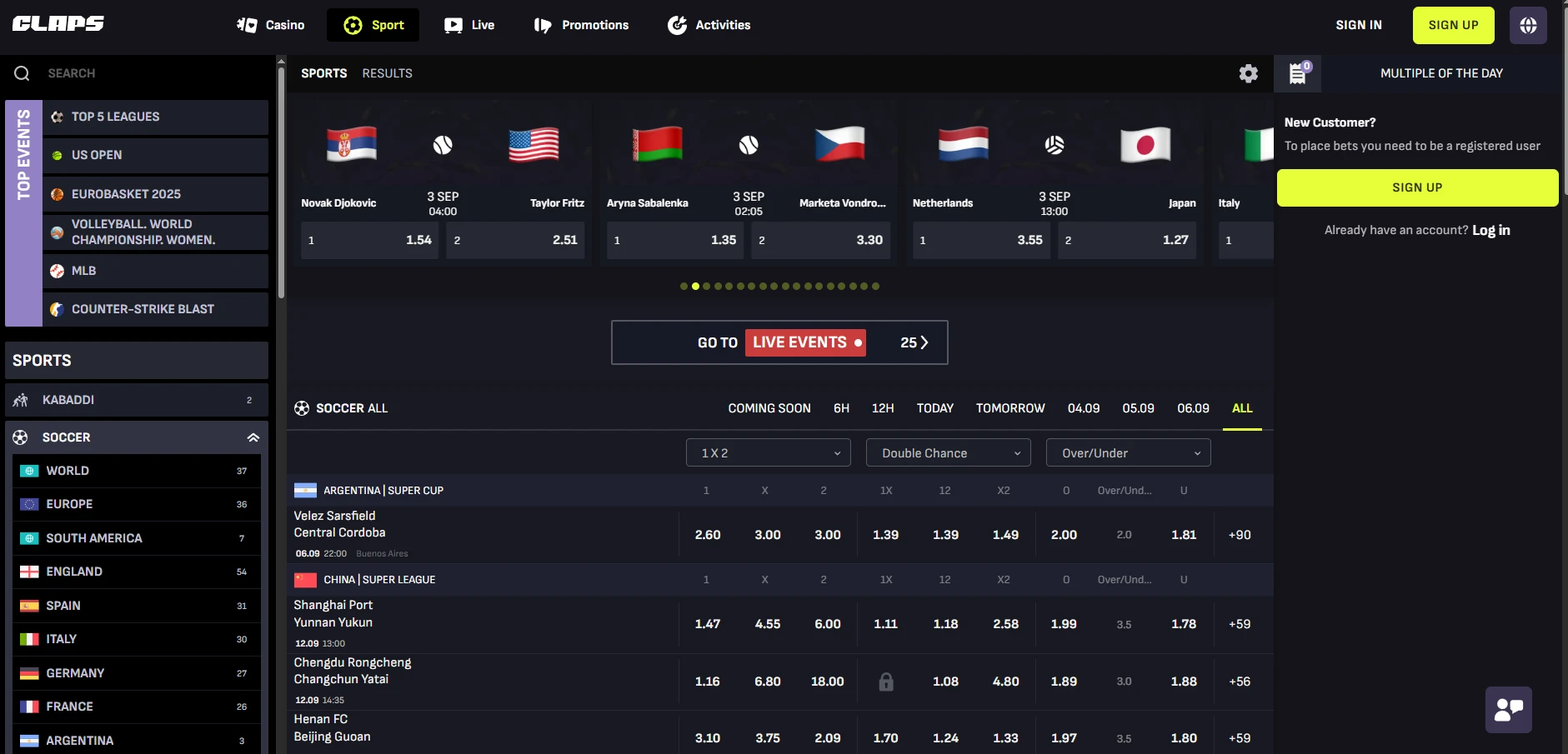The width and height of the screenshot is (1568, 754).
Task: Collapse the SOCCER sidebar section
Action: click(253, 437)
